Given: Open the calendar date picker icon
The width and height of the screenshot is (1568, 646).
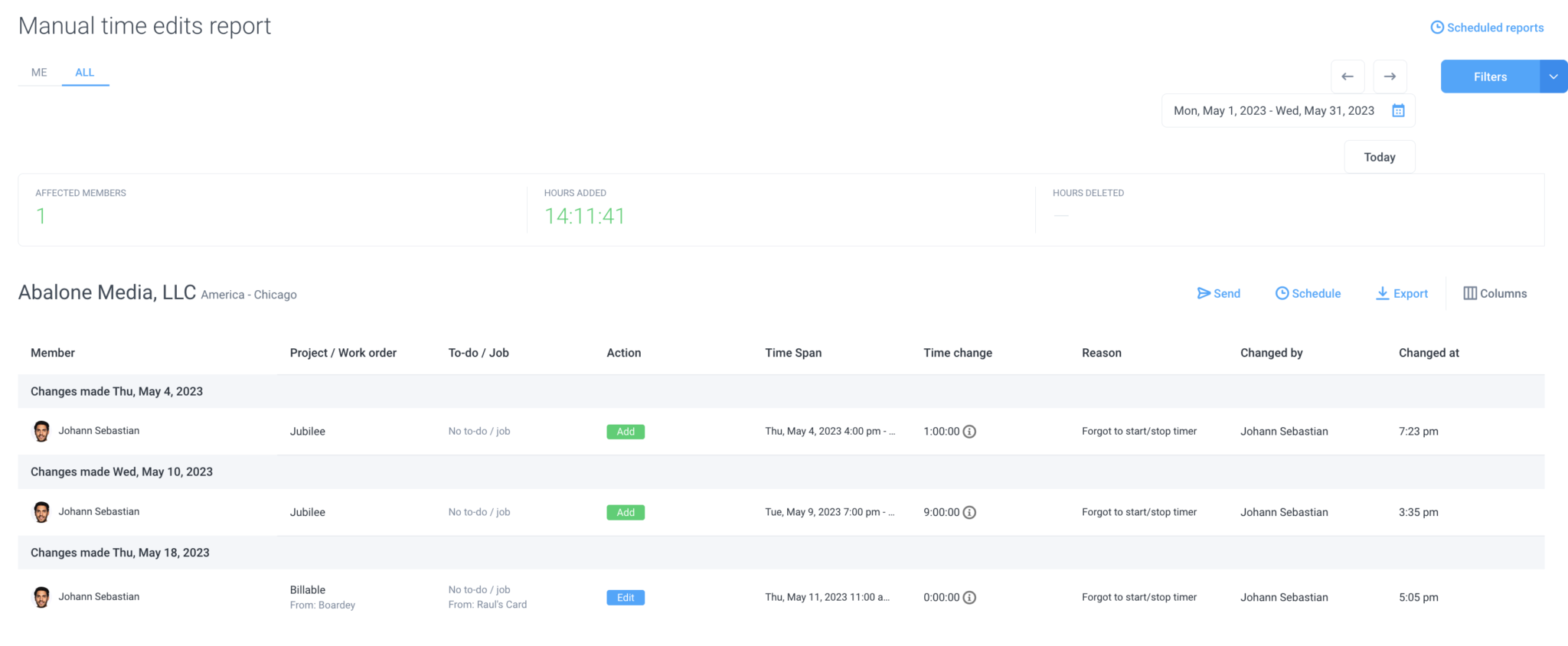Looking at the screenshot, I should pos(1398,111).
